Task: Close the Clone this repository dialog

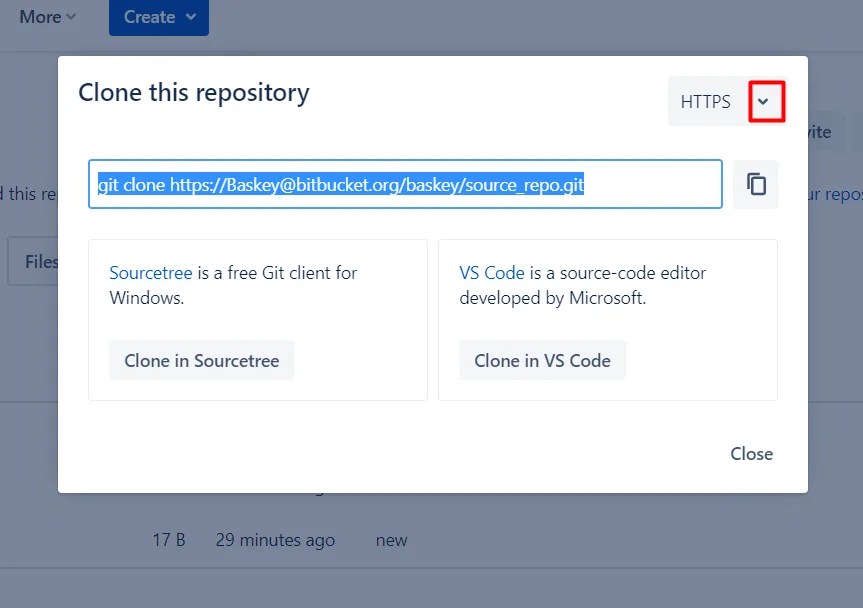Action: 751,453
